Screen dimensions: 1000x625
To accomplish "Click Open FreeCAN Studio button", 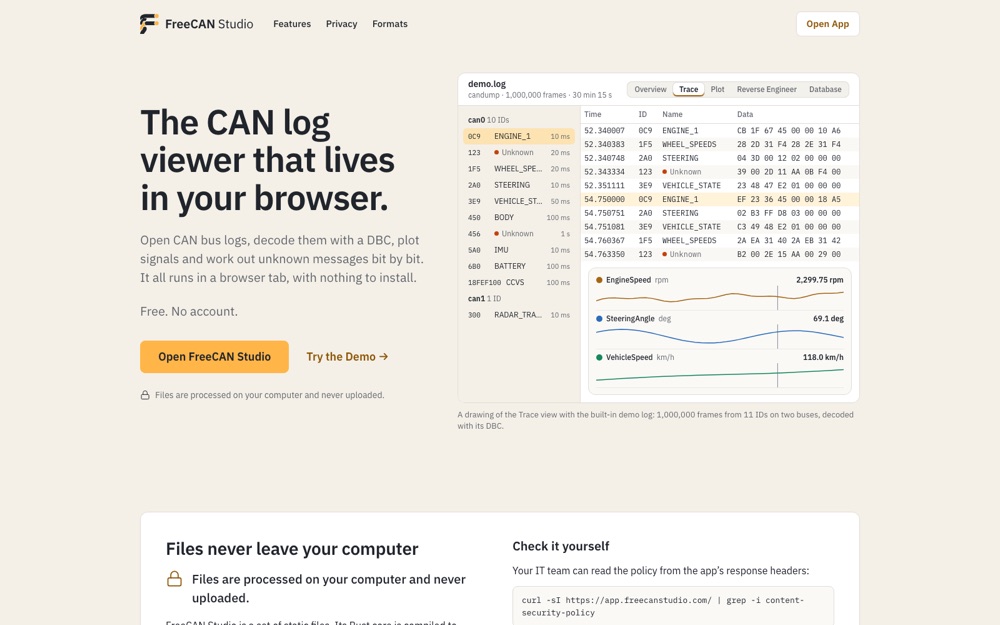I will tap(214, 357).
